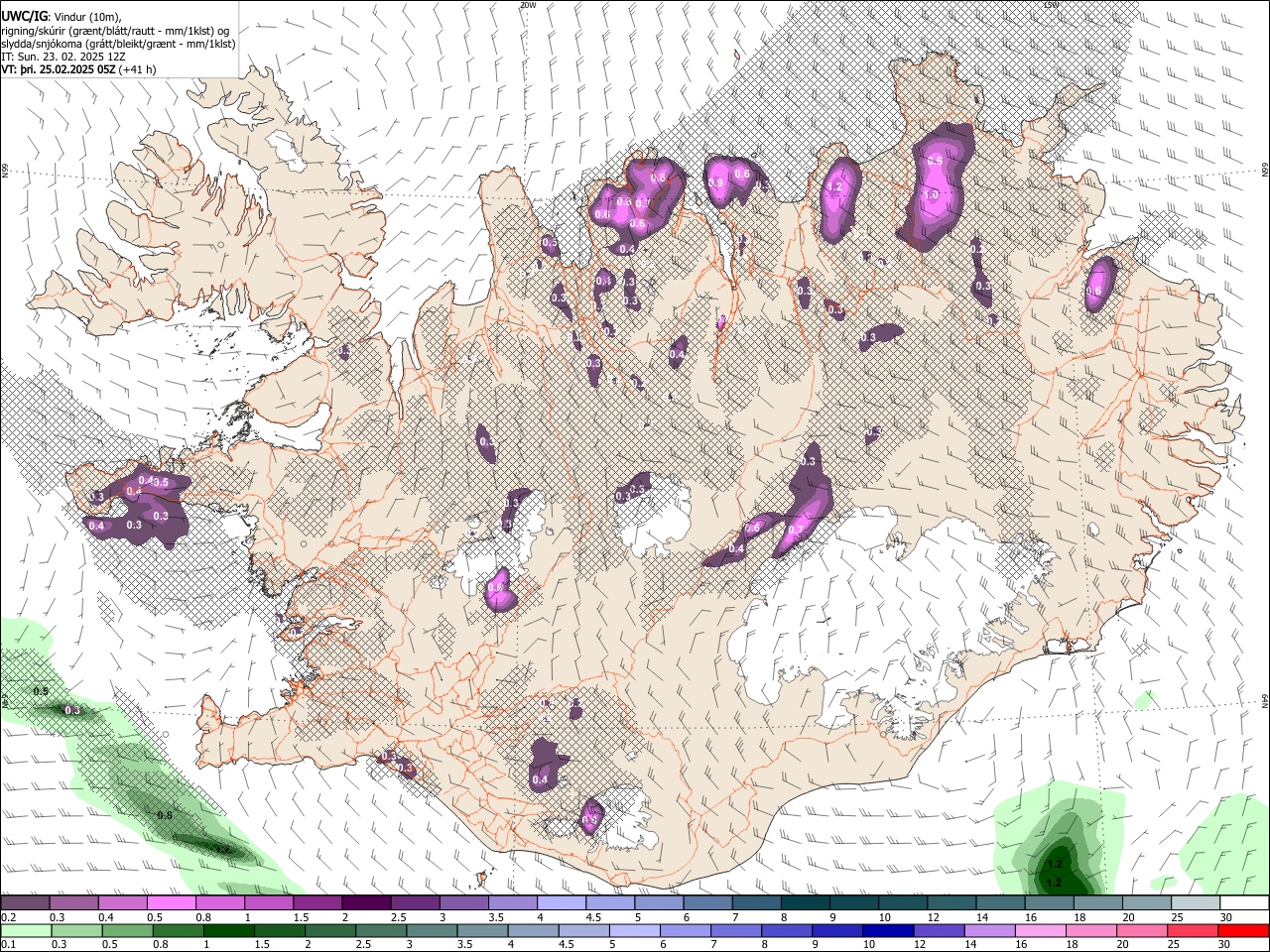Screen dimensions: 1270x952
Task: Click the '64N' latitude label on right edge
Action: click(x=1265, y=700)
